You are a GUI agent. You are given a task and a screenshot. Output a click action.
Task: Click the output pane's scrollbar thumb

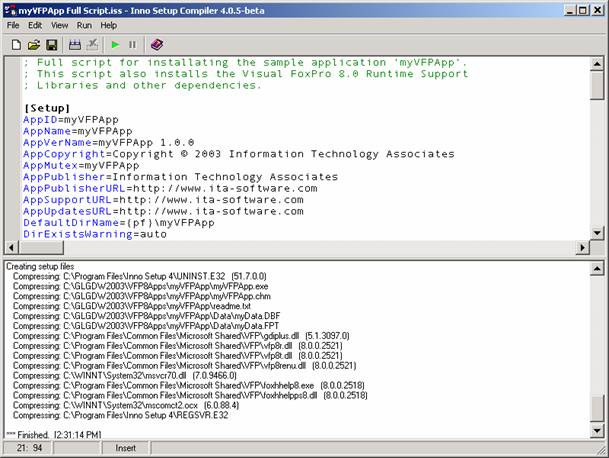tap(597, 408)
